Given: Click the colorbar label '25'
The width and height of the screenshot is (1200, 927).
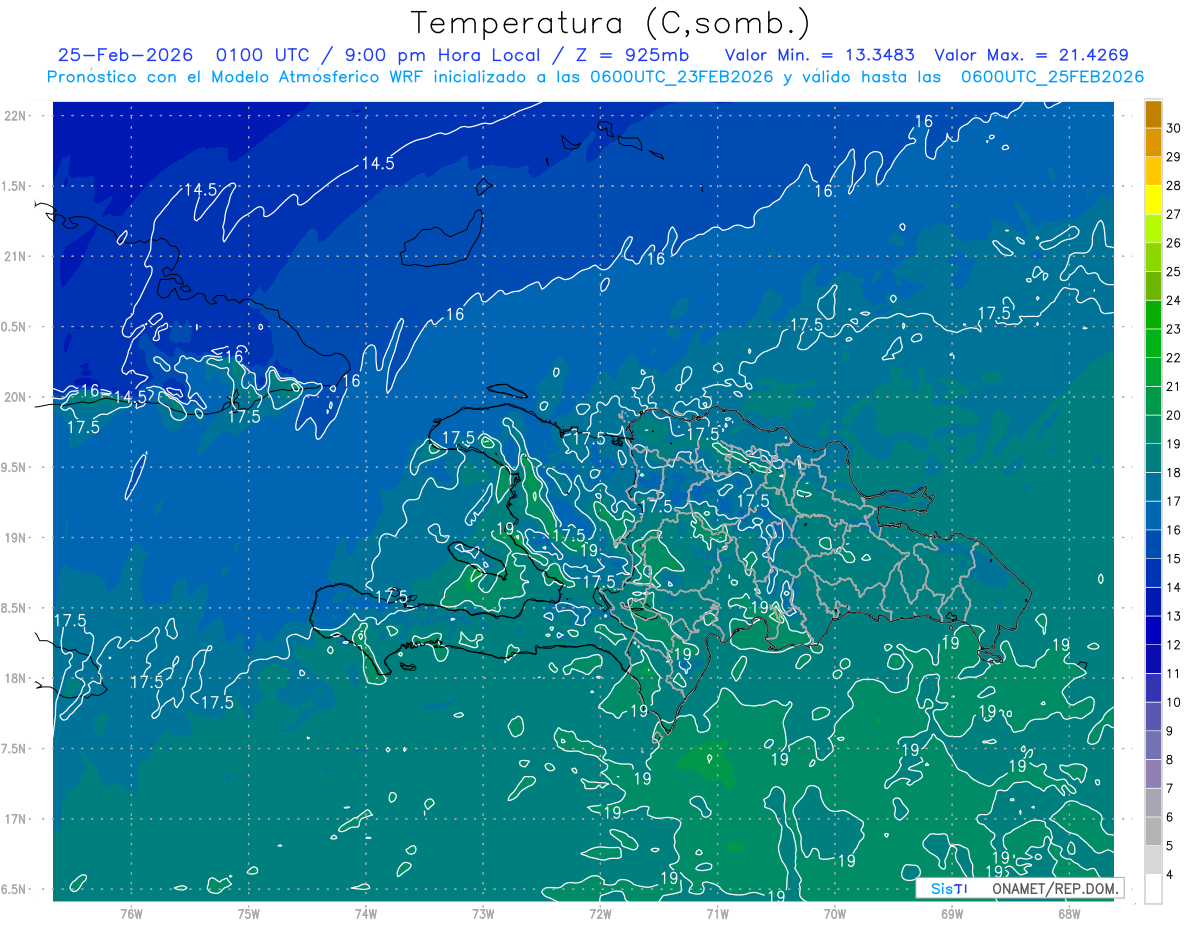Looking at the screenshot, I should [x=1174, y=272].
